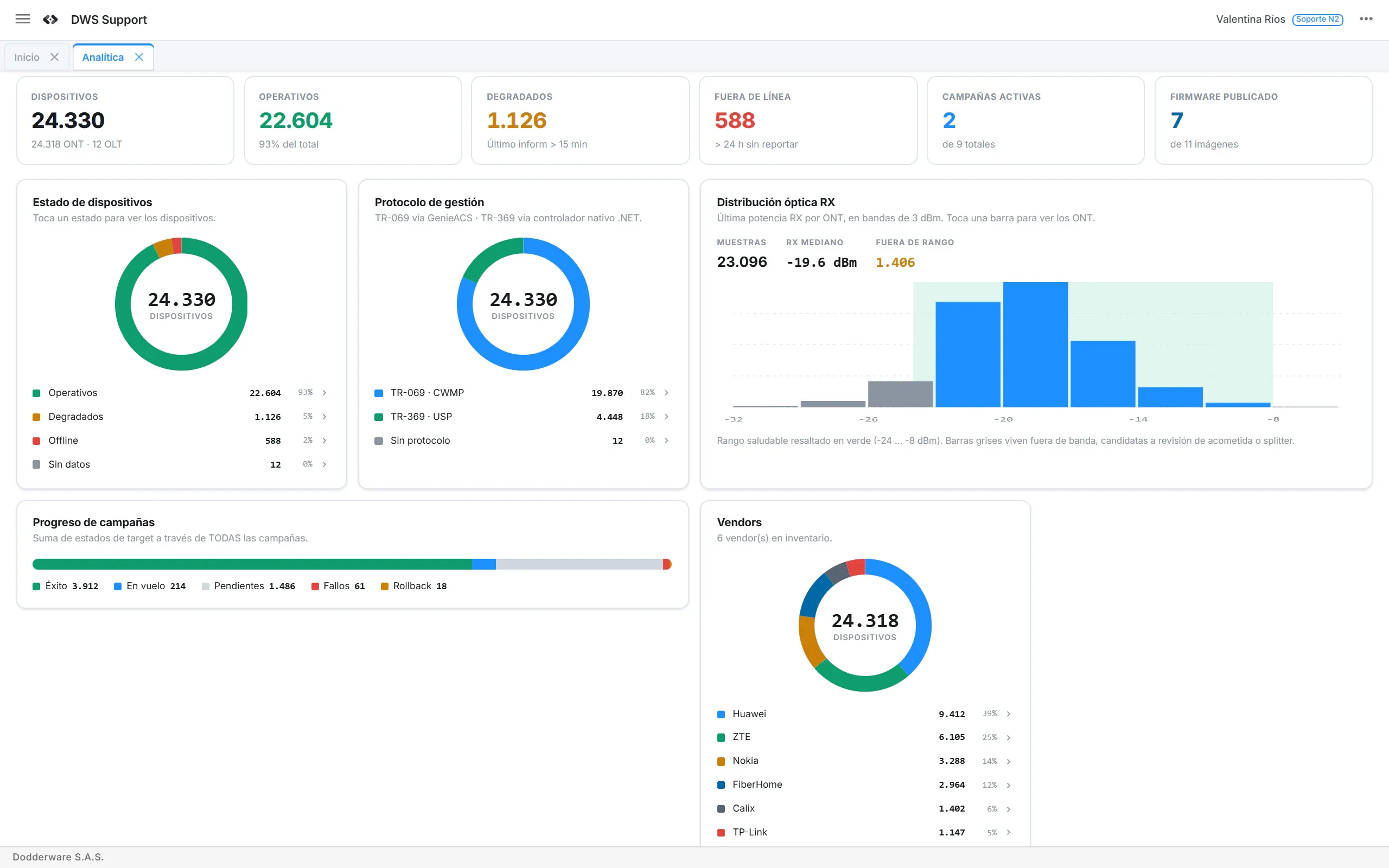Switch to the Inicio tab

pos(27,57)
